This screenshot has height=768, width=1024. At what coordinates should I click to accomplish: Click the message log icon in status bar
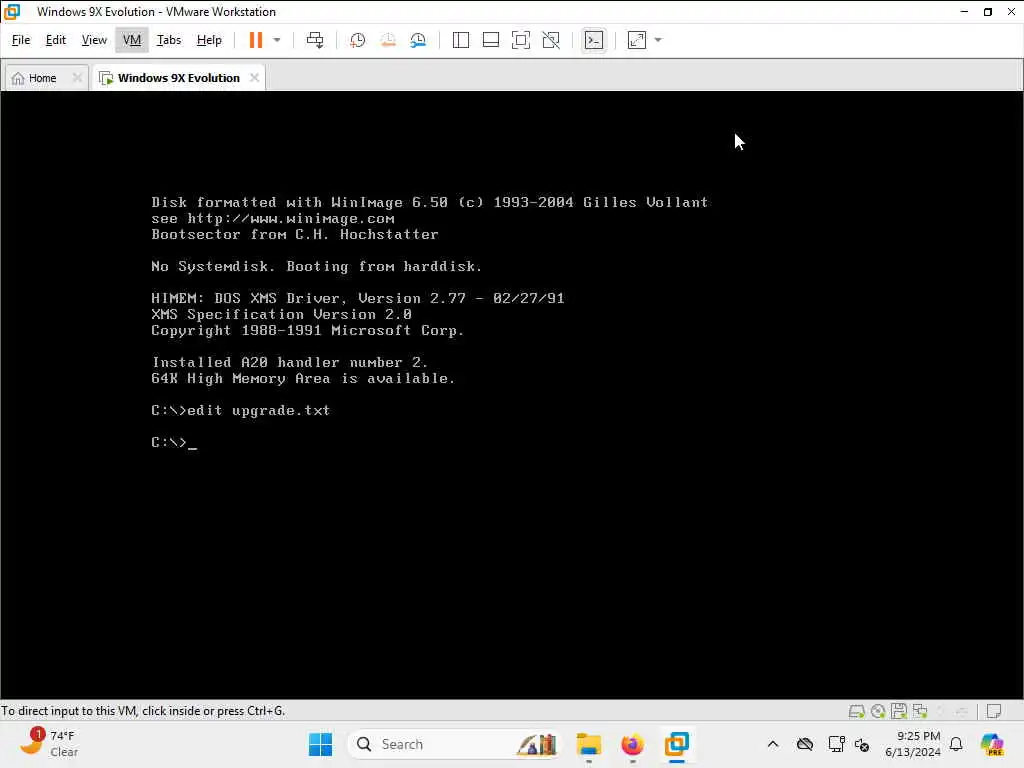994,711
